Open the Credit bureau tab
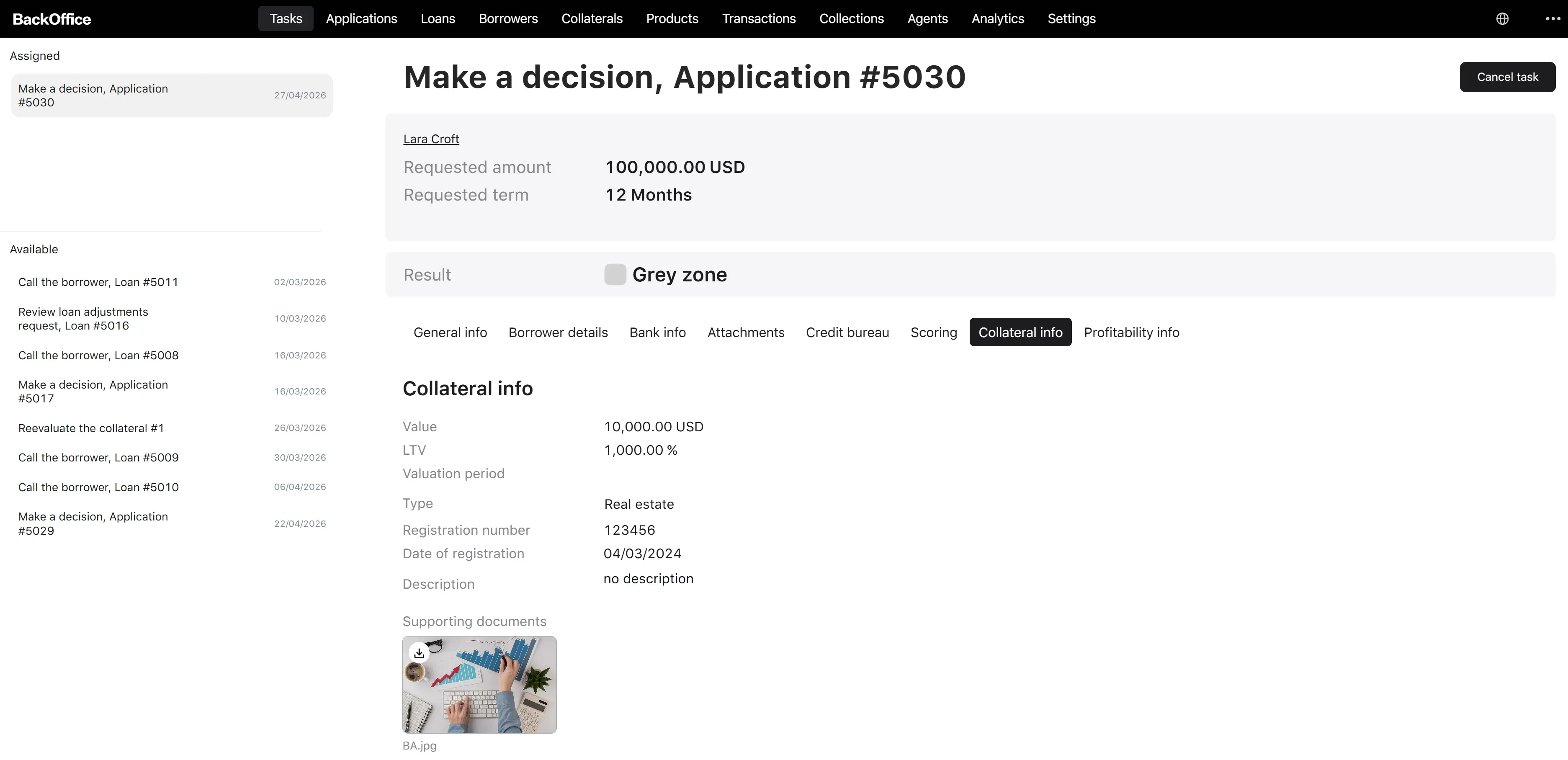 click(x=847, y=332)
